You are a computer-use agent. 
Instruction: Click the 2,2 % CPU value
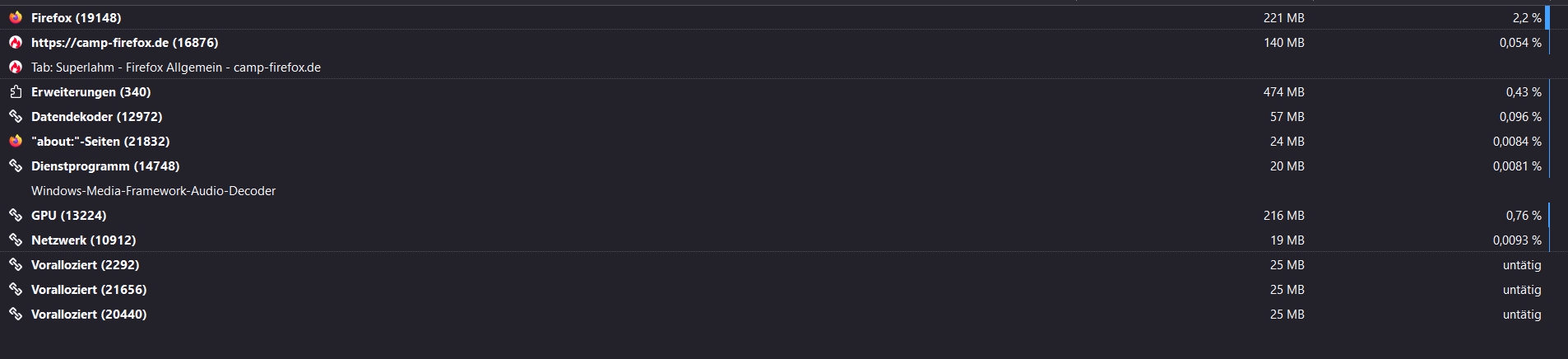(1526, 17)
